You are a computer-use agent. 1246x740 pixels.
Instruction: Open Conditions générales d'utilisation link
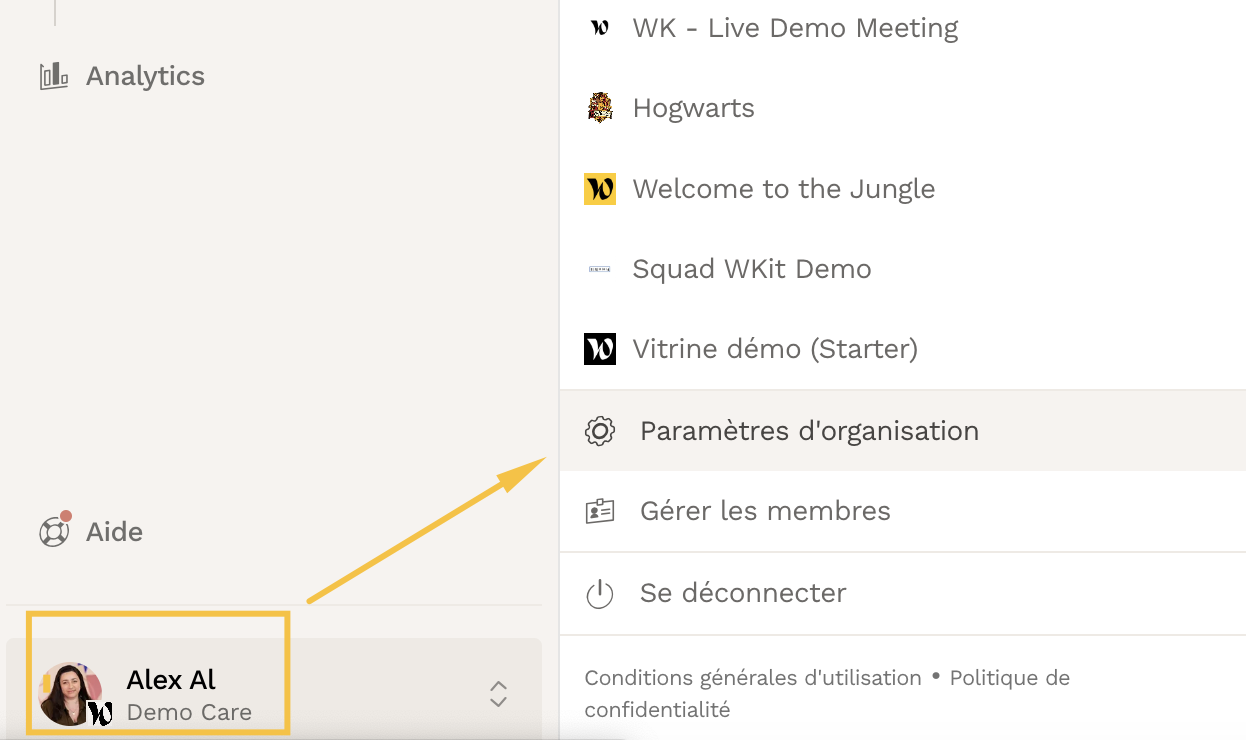point(753,678)
